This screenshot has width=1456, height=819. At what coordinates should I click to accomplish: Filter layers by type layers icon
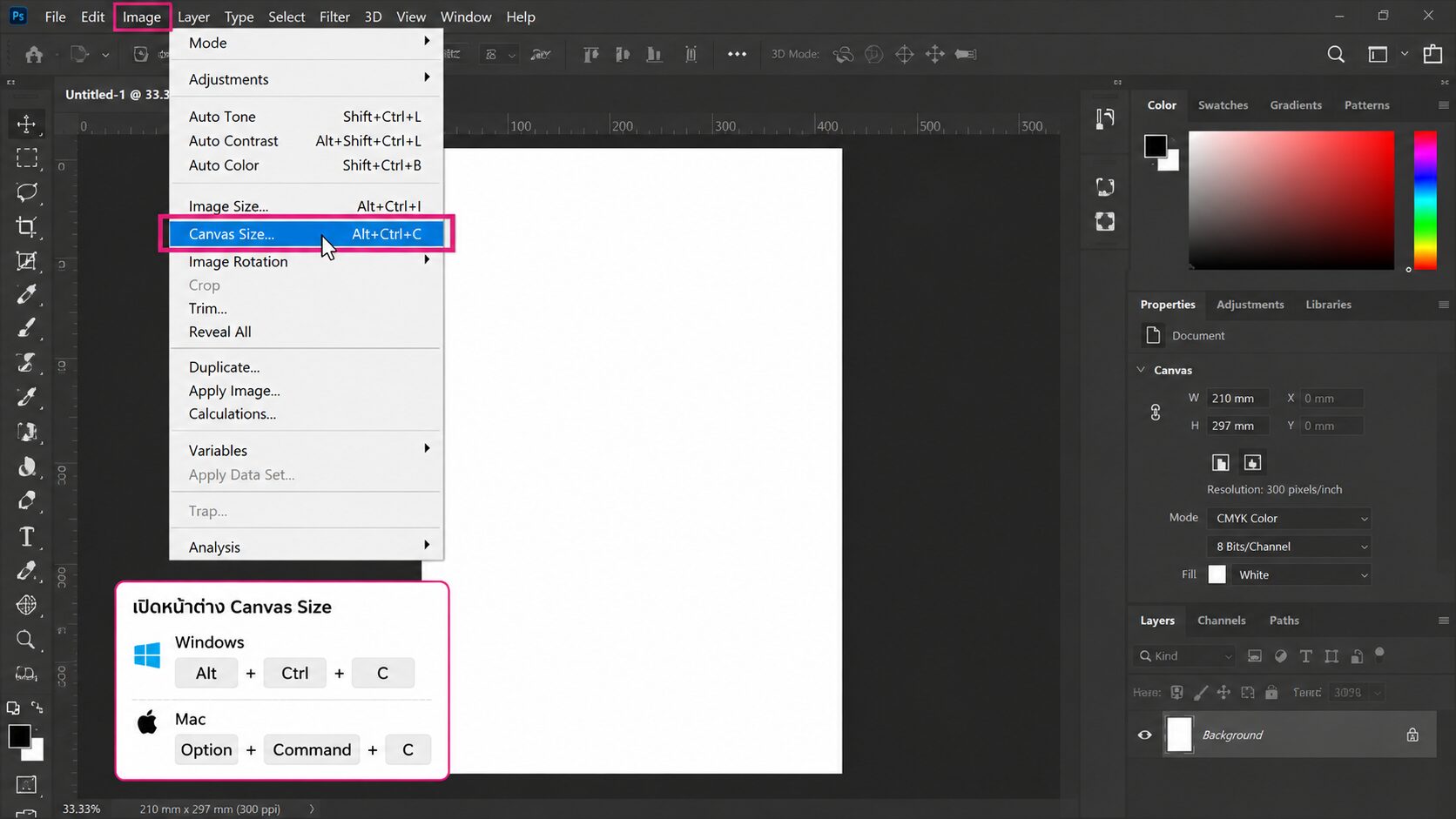(1305, 656)
